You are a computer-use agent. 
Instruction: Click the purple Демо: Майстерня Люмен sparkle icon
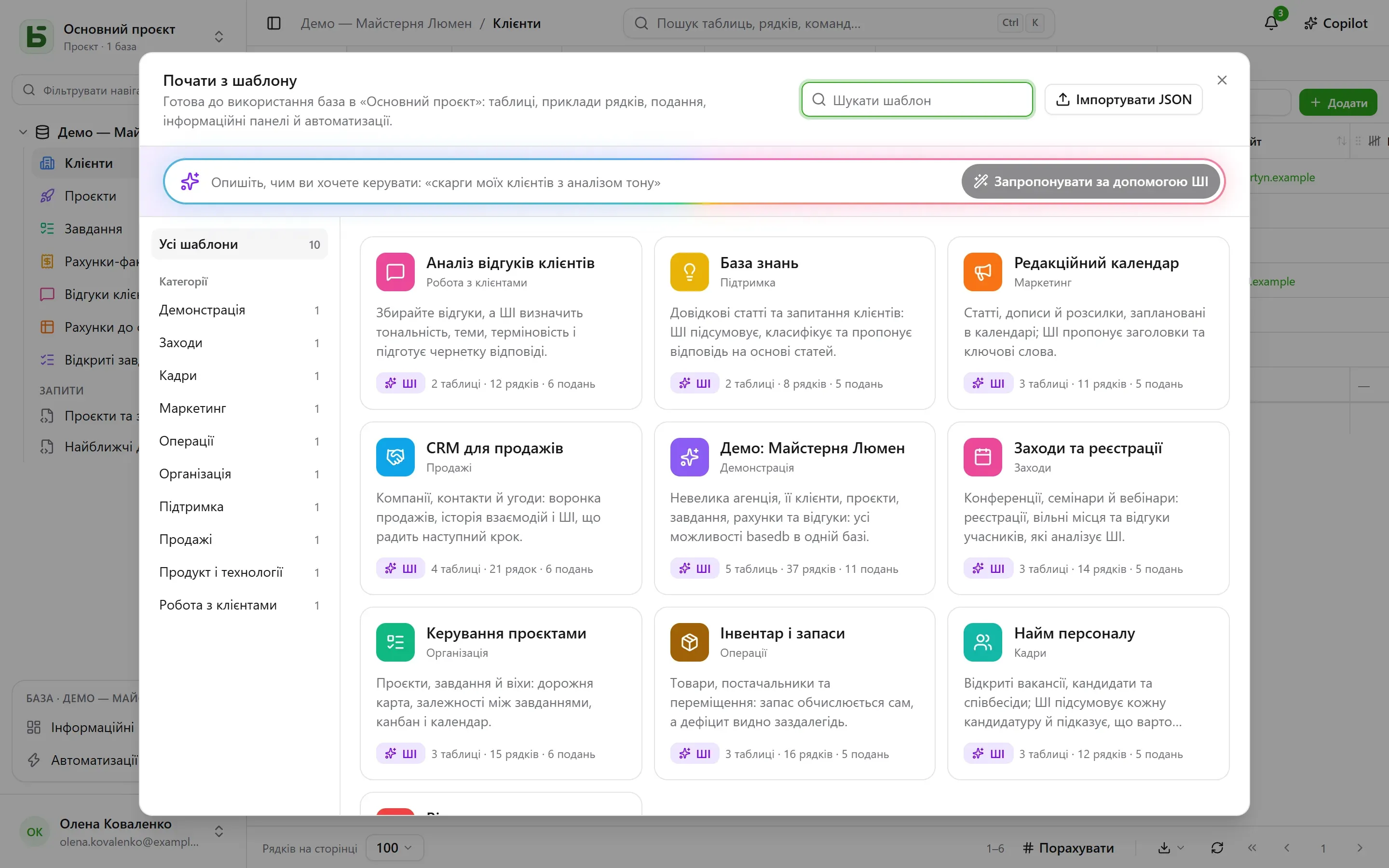pyautogui.click(x=689, y=457)
